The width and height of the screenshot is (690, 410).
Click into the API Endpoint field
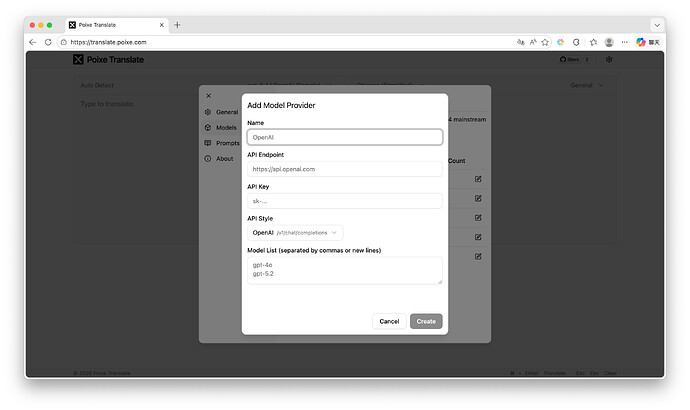point(344,169)
